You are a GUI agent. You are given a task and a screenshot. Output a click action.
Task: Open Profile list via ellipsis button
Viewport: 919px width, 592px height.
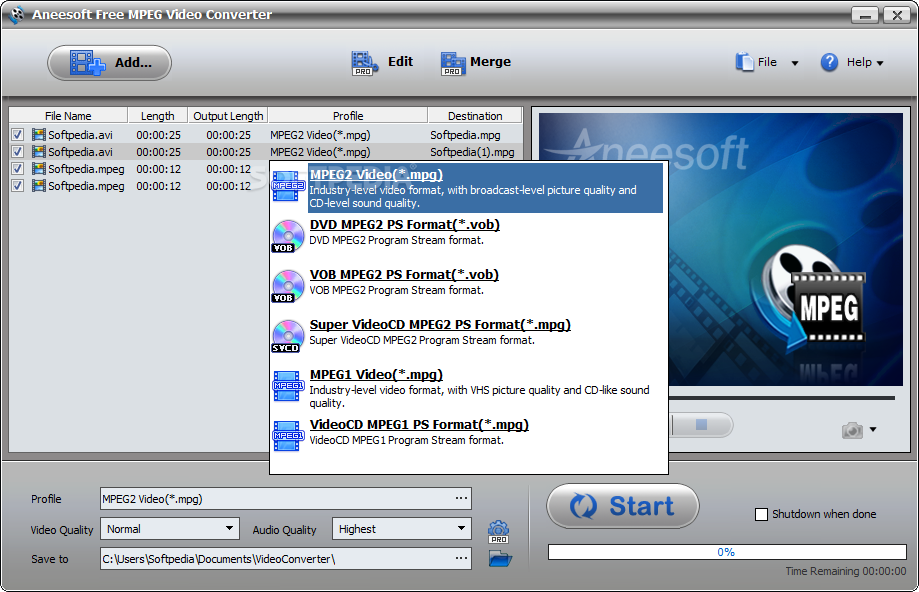(x=461, y=499)
